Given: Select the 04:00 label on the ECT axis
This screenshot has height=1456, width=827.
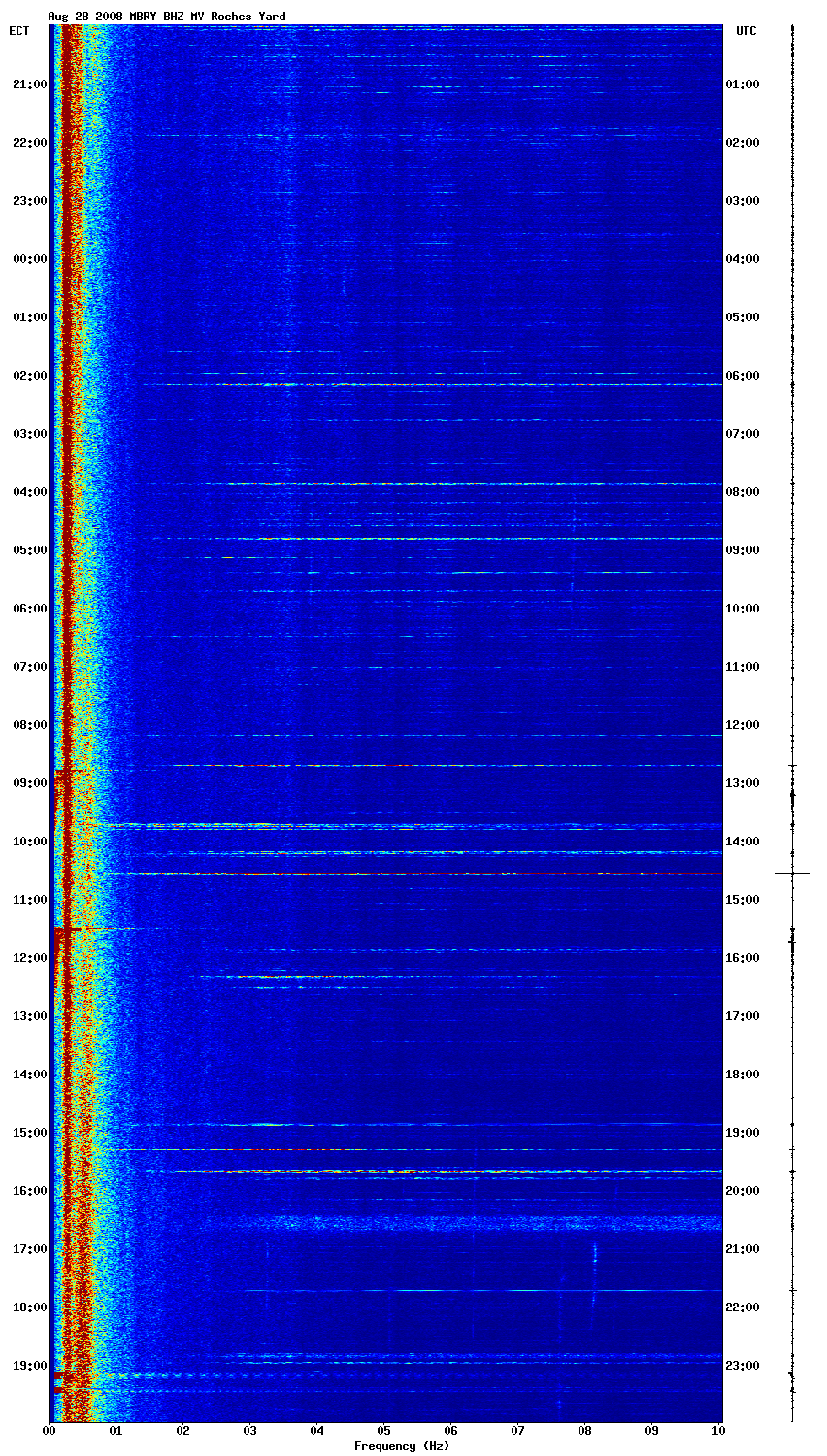Looking at the screenshot, I should [x=30, y=492].
